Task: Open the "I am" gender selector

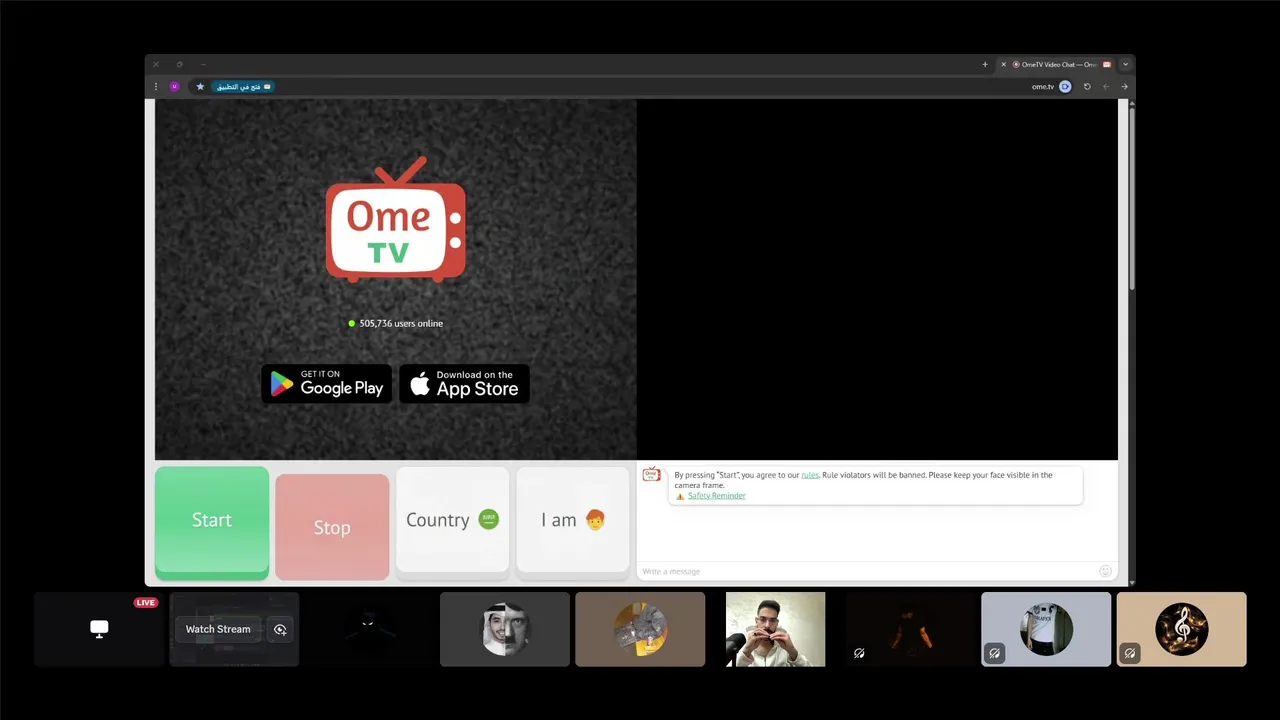Action: (x=573, y=521)
